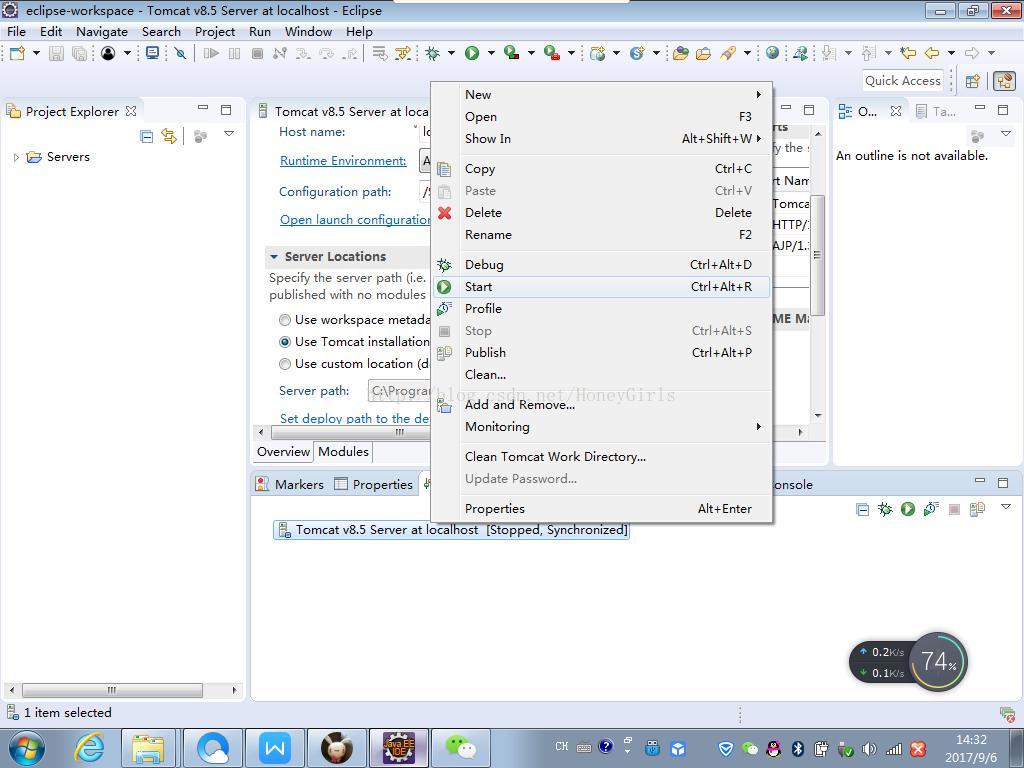Select Tomcat v8.5 Server at localhost row
Screen dimensions: 1024x768
click(x=451, y=530)
